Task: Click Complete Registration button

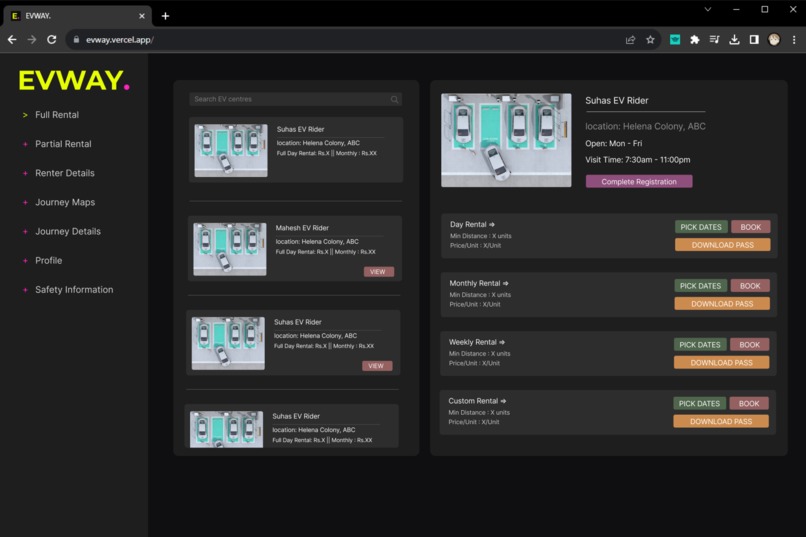Action: tap(639, 181)
